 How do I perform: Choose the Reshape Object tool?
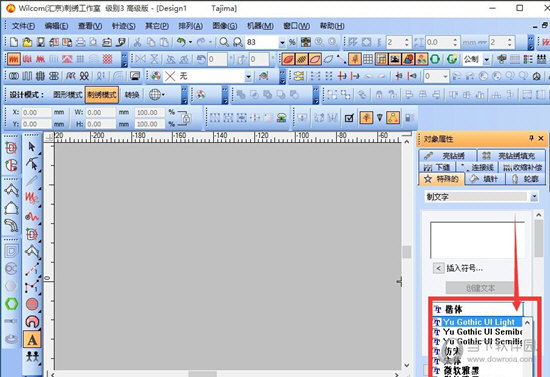(x=32, y=164)
